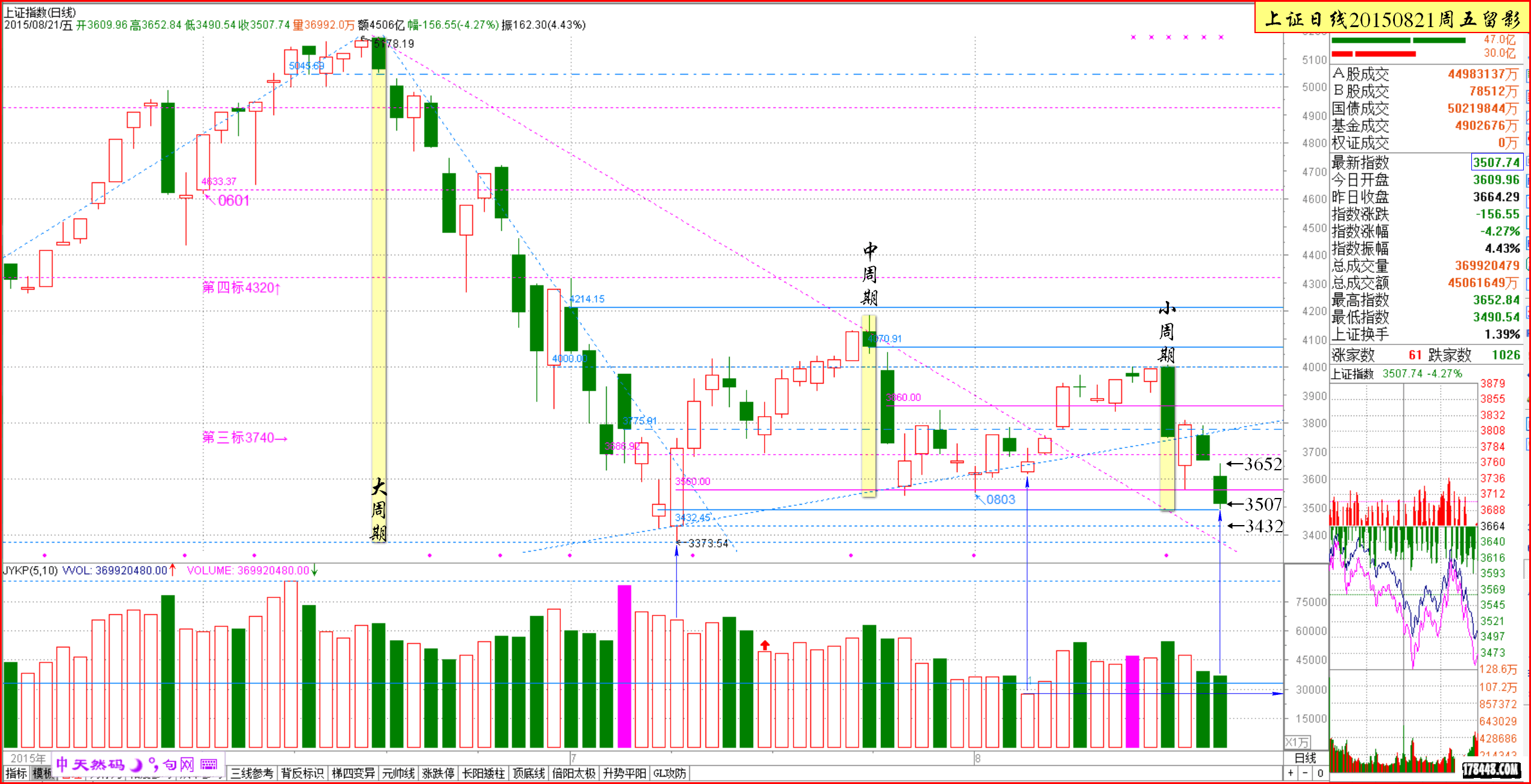Switch to the 模板 tab

[x=42, y=773]
